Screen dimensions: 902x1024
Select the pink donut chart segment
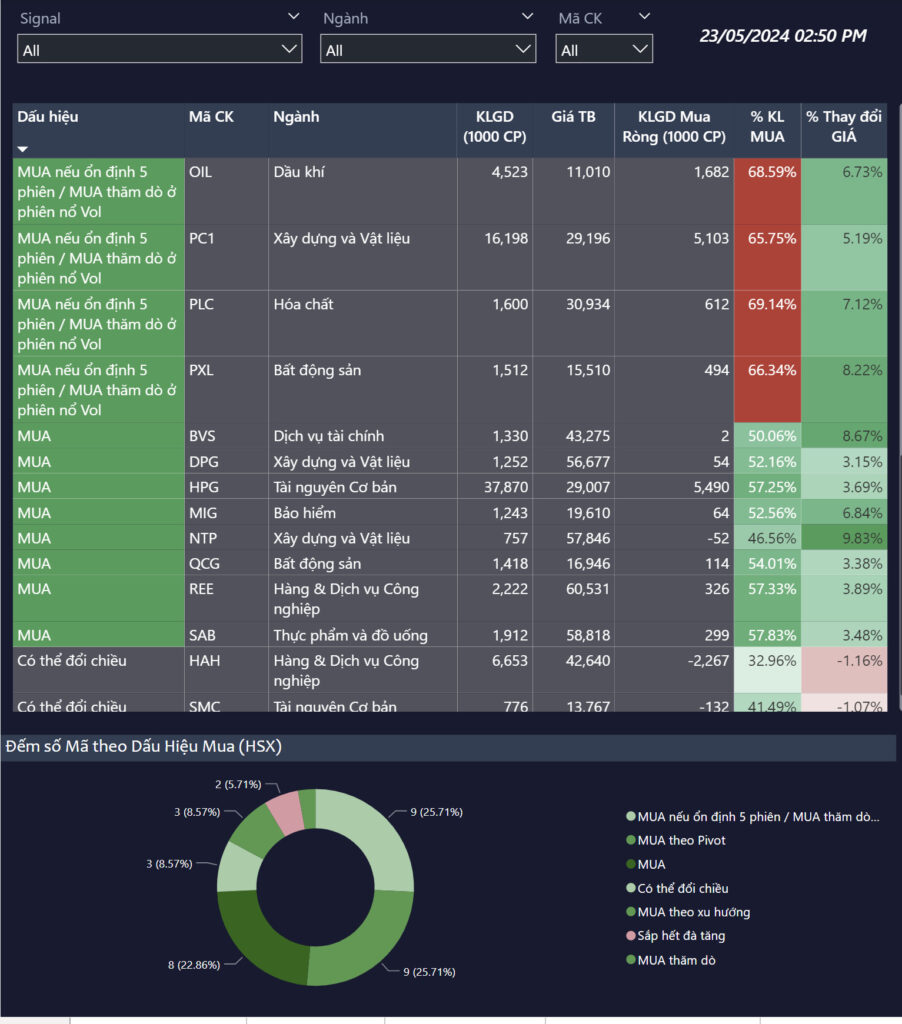click(284, 810)
